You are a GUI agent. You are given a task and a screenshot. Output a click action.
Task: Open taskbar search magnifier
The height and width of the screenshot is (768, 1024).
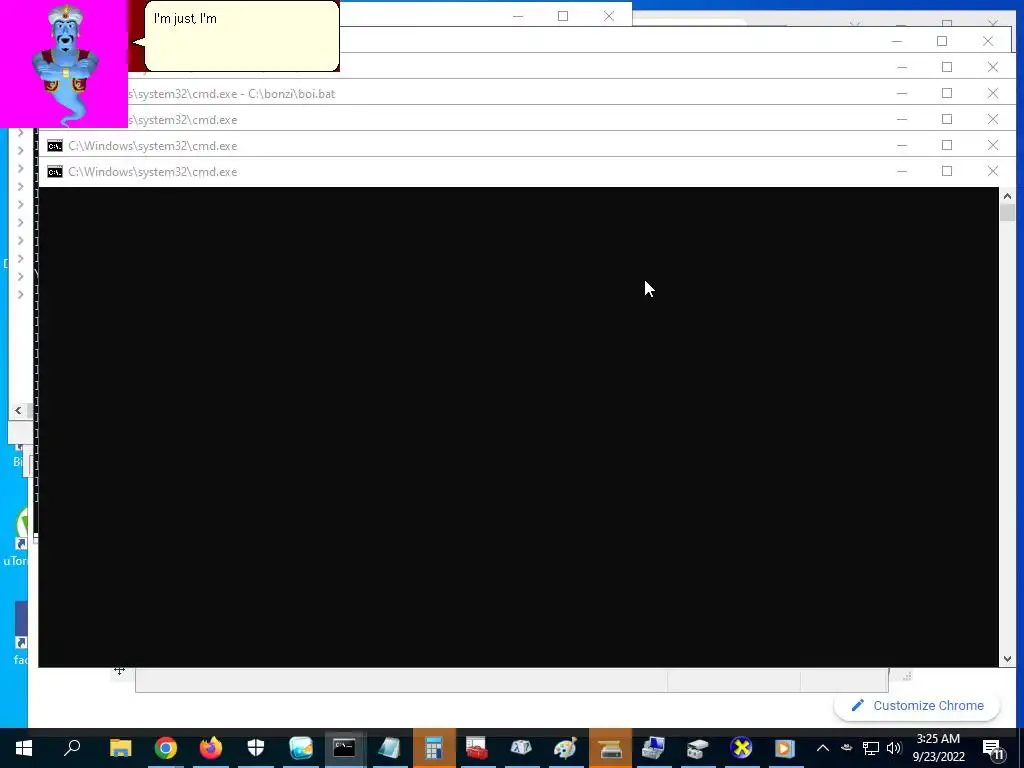tap(72, 748)
